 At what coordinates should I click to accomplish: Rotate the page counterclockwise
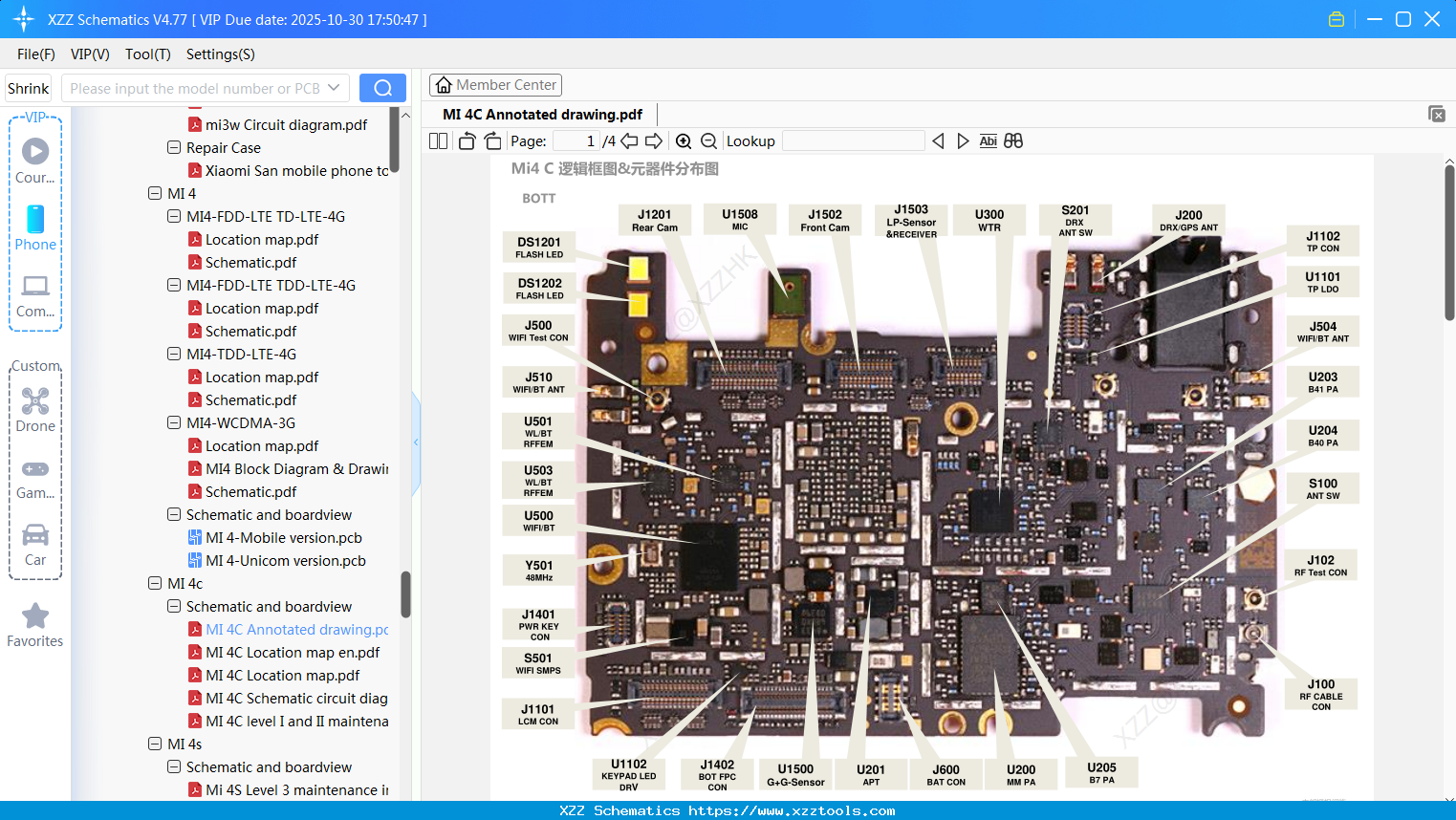point(466,140)
